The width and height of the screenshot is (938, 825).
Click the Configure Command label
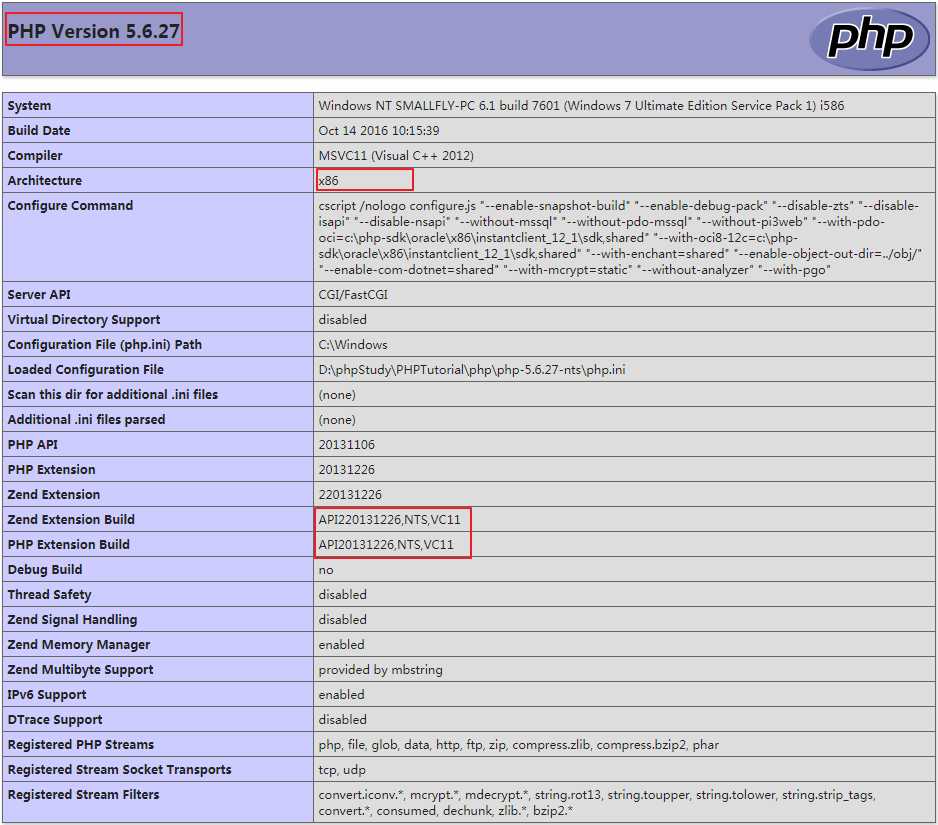[x=70, y=206]
